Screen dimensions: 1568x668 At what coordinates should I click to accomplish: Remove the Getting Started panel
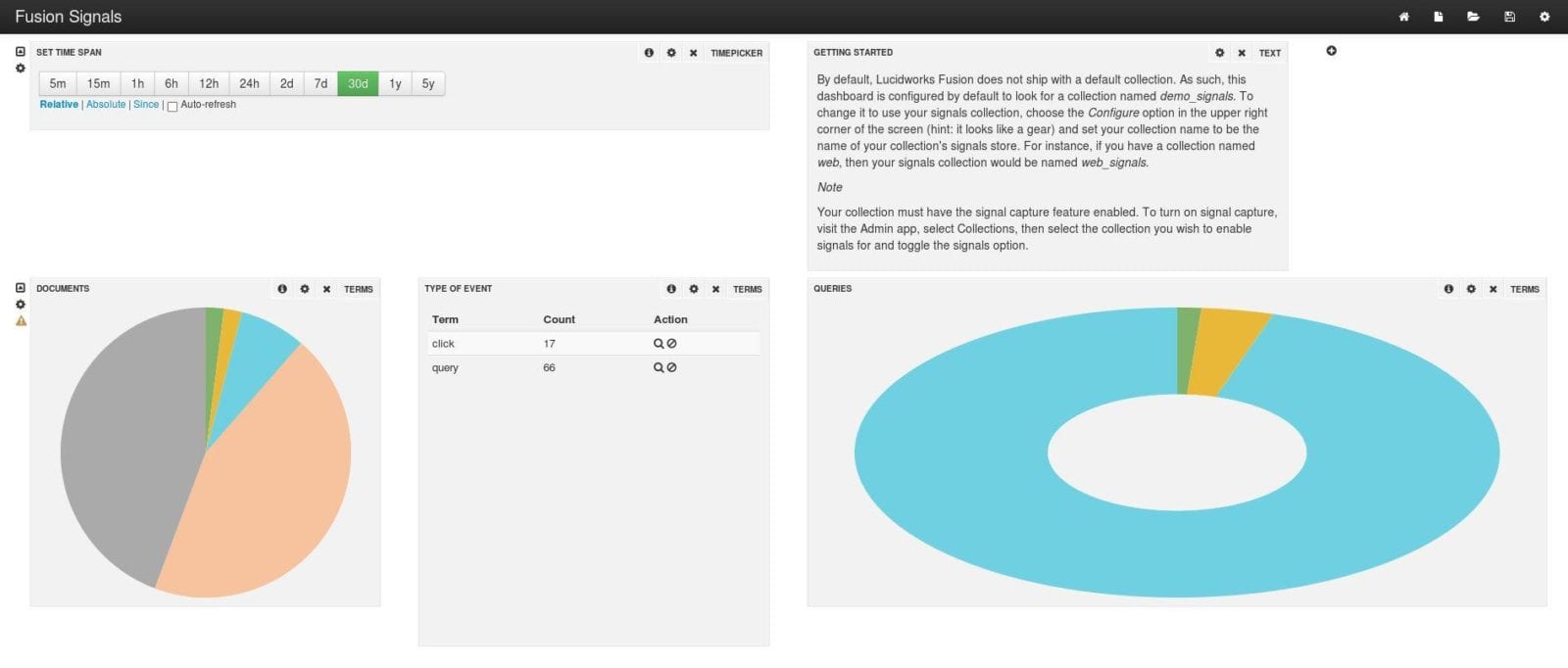pyautogui.click(x=1242, y=53)
